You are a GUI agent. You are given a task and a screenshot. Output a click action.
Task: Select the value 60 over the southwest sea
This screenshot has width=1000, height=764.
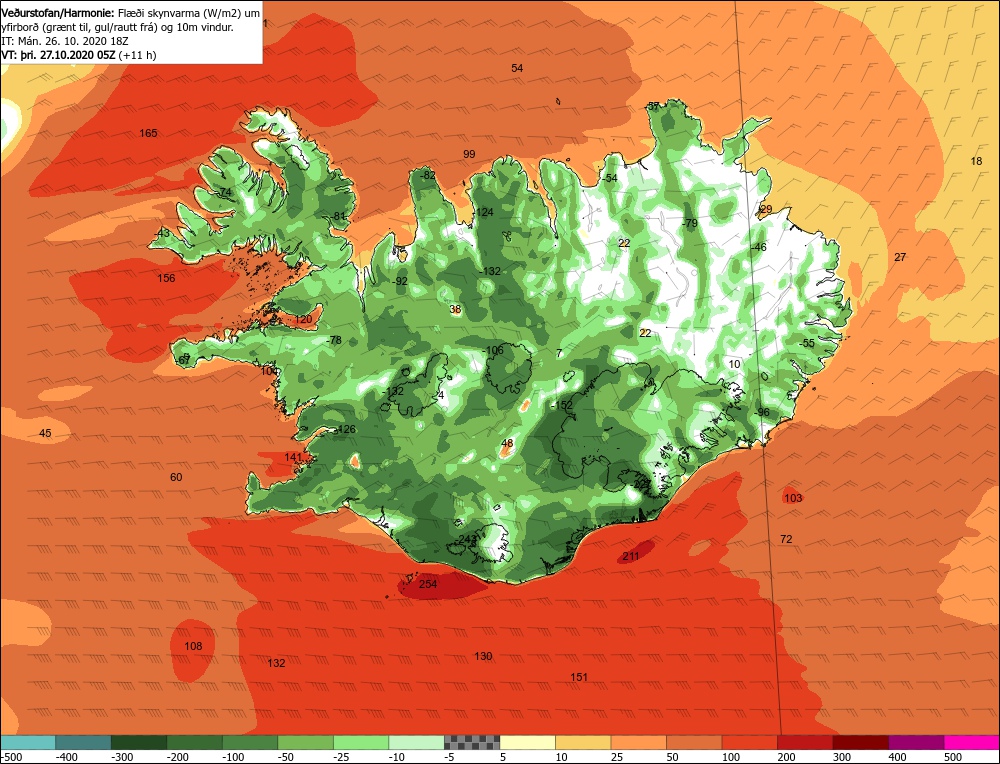coord(176,478)
